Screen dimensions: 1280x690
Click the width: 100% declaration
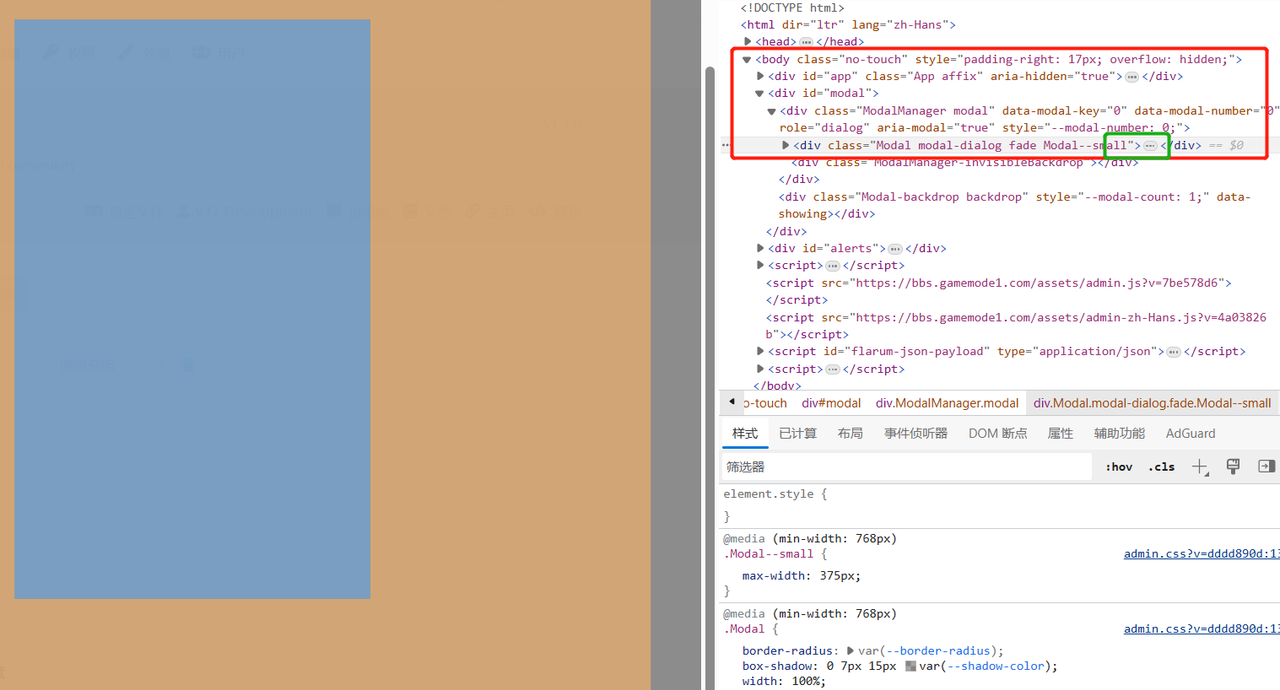[784, 682]
